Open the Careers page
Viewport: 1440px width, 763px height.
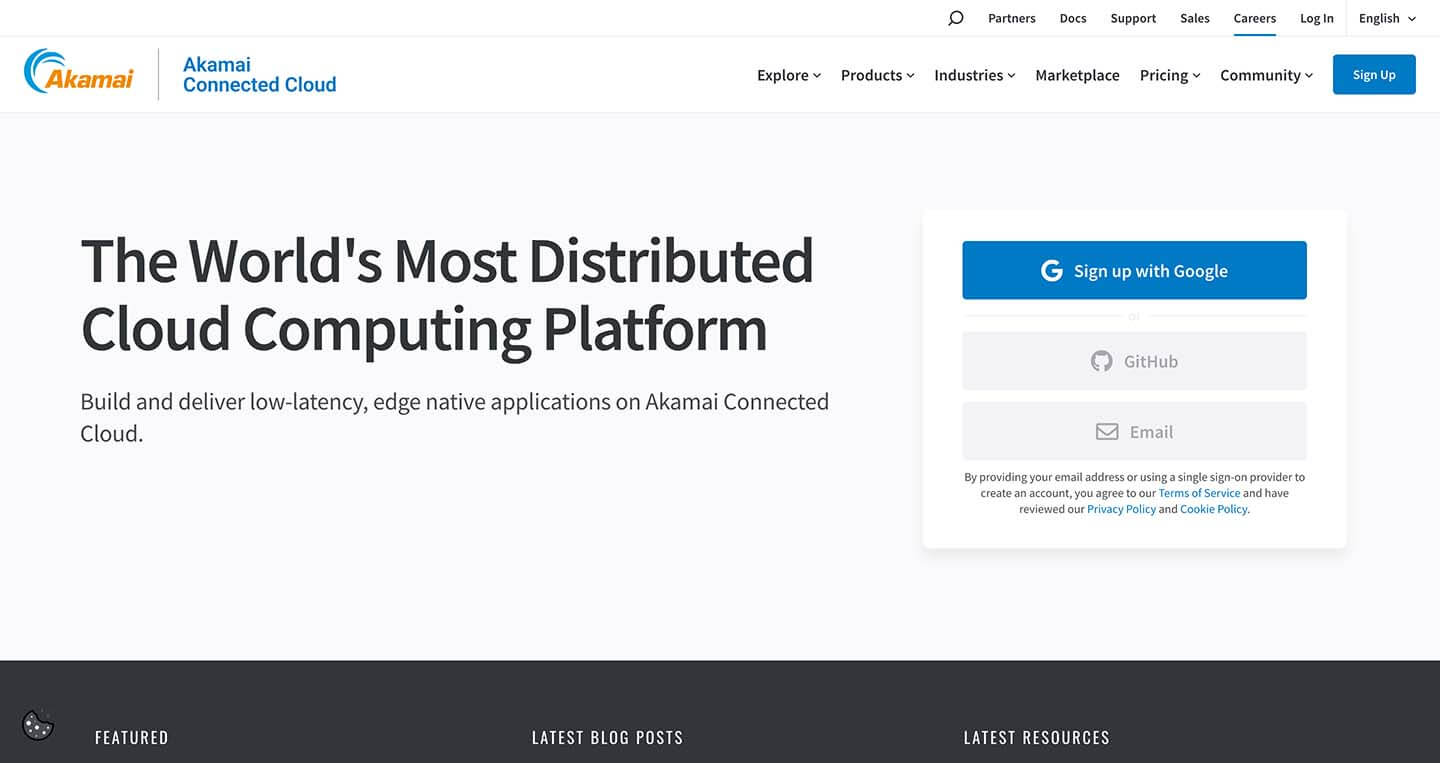point(1255,18)
